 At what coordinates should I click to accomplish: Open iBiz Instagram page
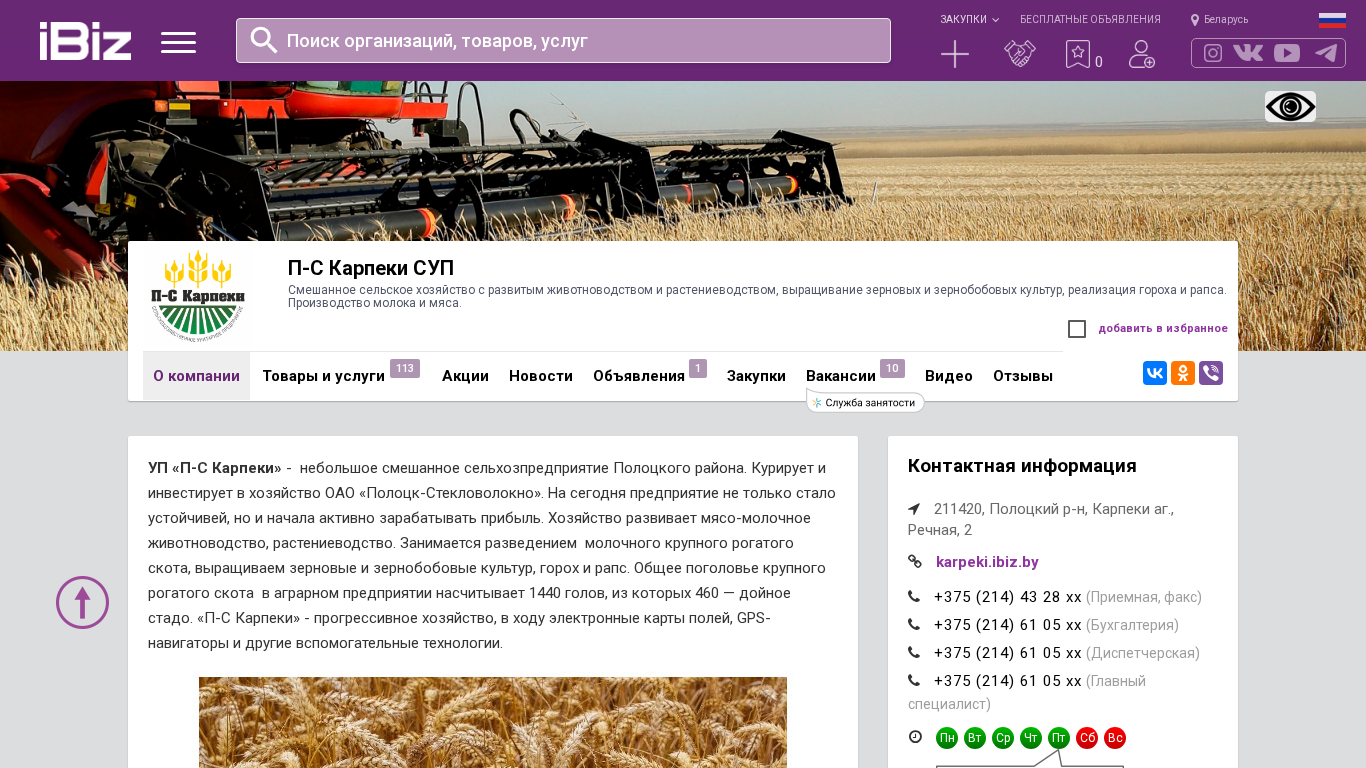[1213, 53]
